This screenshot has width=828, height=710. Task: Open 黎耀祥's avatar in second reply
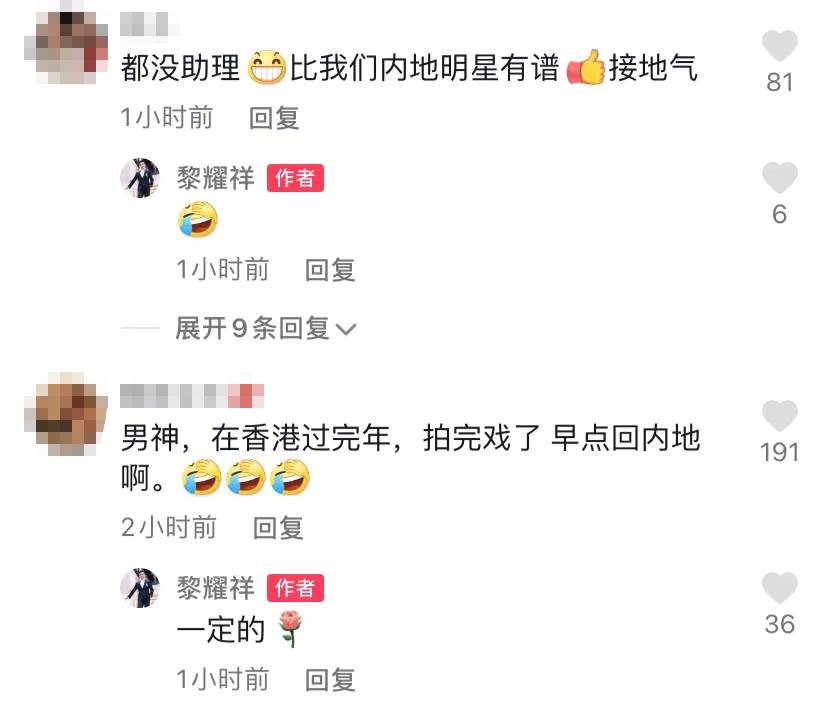pyautogui.click(x=140, y=588)
